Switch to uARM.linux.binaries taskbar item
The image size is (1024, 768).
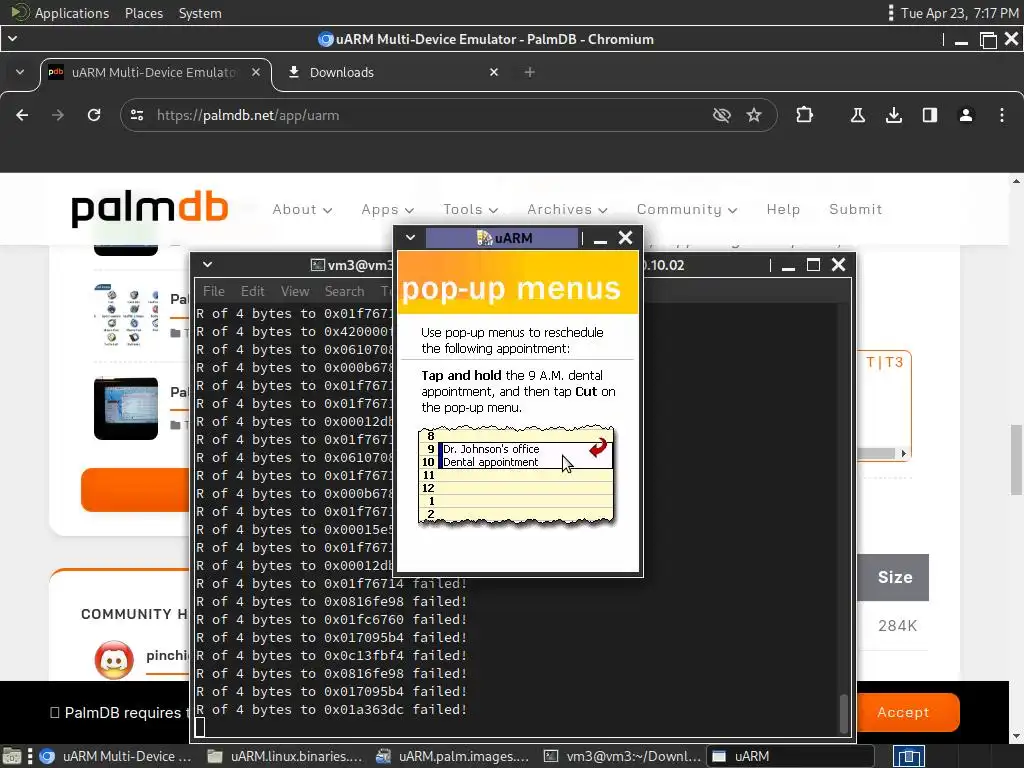(285, 756)
